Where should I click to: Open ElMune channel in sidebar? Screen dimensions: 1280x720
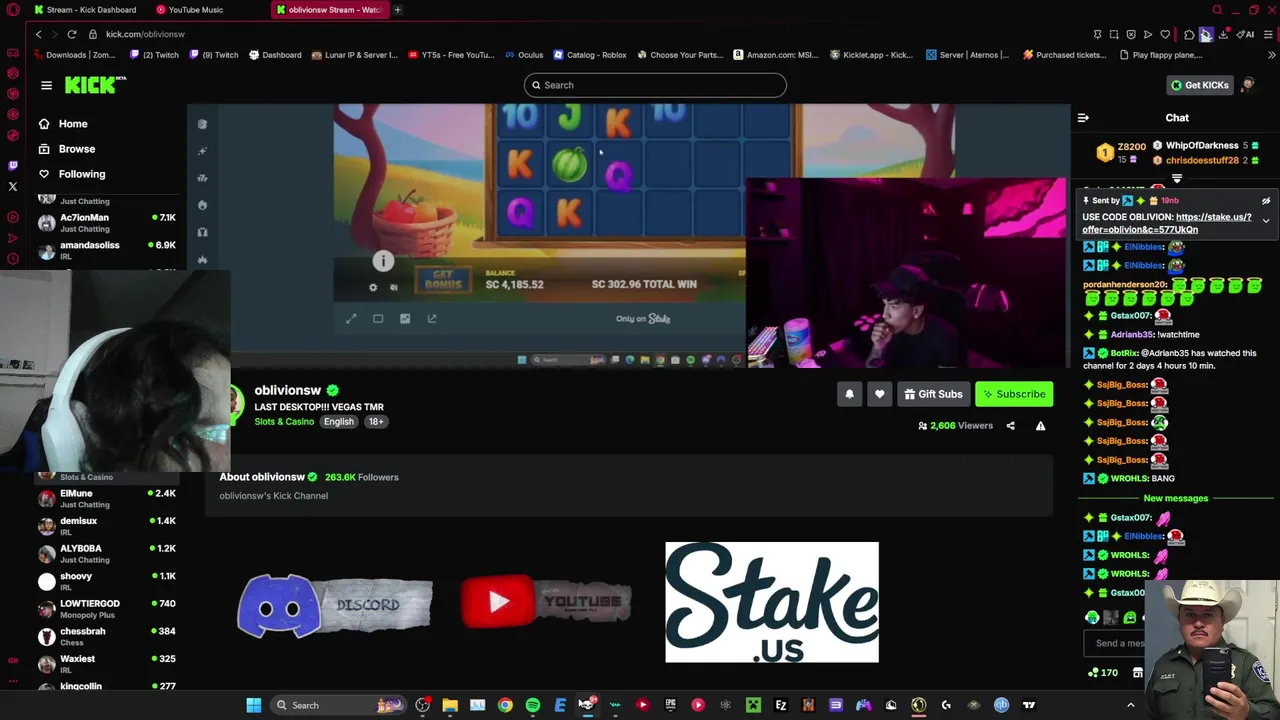click(106, 498)
